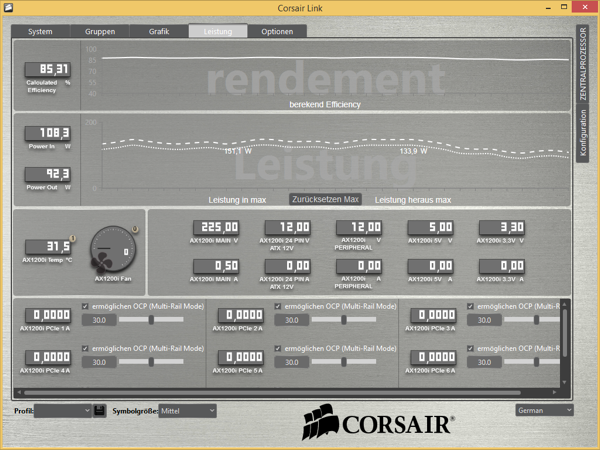
Task: Click the Corsair Link app icon in title bar
Action: pos(8,7)
